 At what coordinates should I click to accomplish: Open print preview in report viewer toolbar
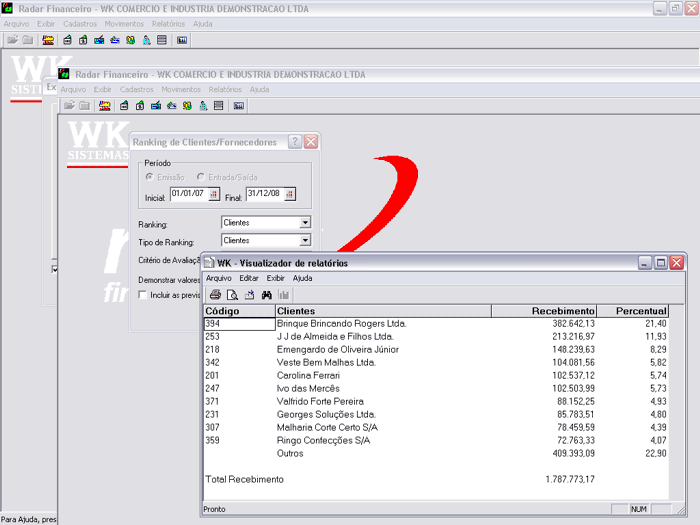232,295
